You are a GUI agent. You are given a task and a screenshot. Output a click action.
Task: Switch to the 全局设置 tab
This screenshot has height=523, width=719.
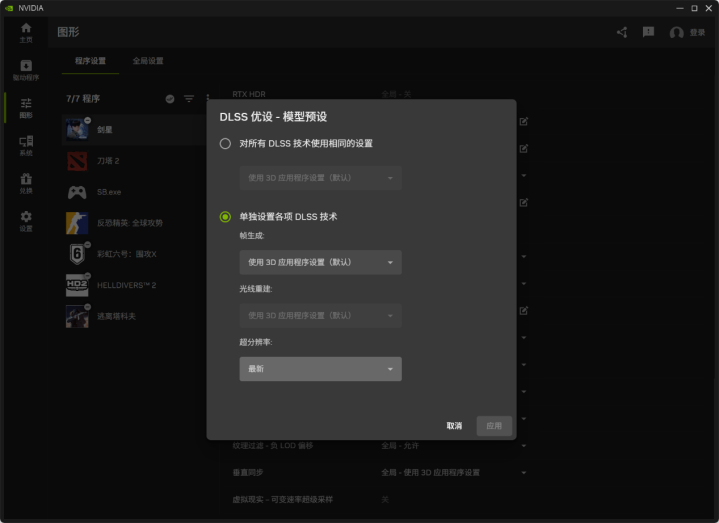(148, 61)
